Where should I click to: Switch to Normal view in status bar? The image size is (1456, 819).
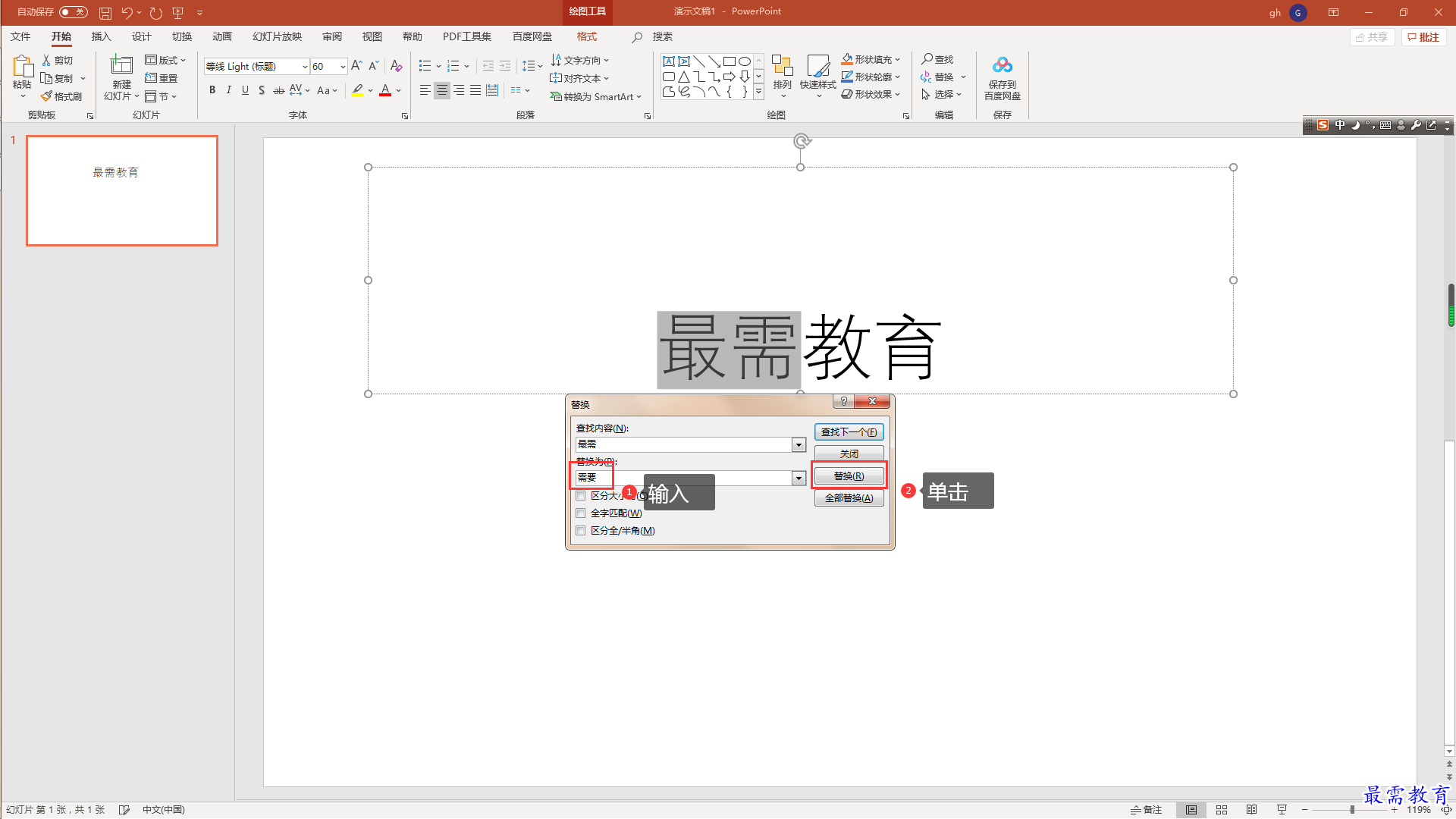tap(1191, 810)
